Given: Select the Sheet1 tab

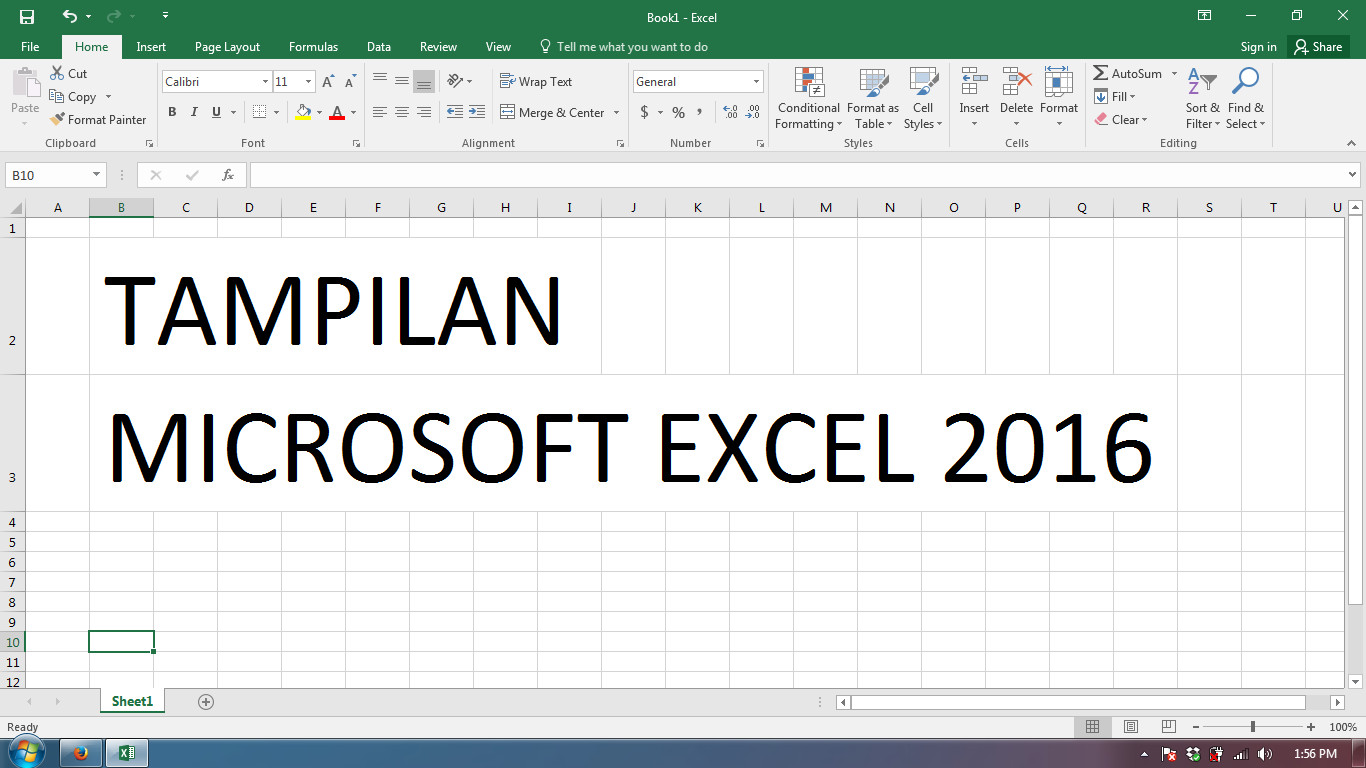Looking at the screenshot, I should [x=132, y=702].
